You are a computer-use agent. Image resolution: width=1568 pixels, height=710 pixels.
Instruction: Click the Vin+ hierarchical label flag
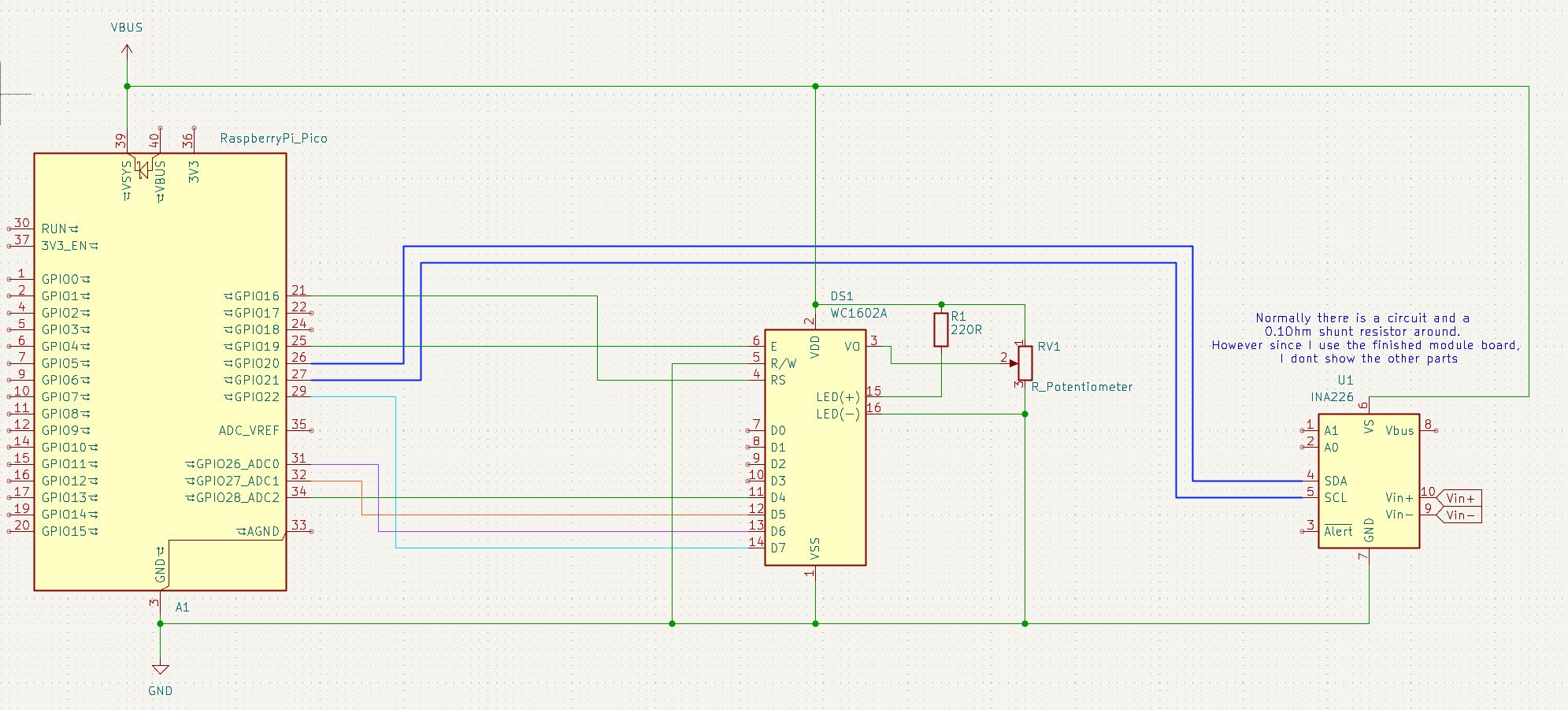pyautogui.click(x=1461, y=496)
